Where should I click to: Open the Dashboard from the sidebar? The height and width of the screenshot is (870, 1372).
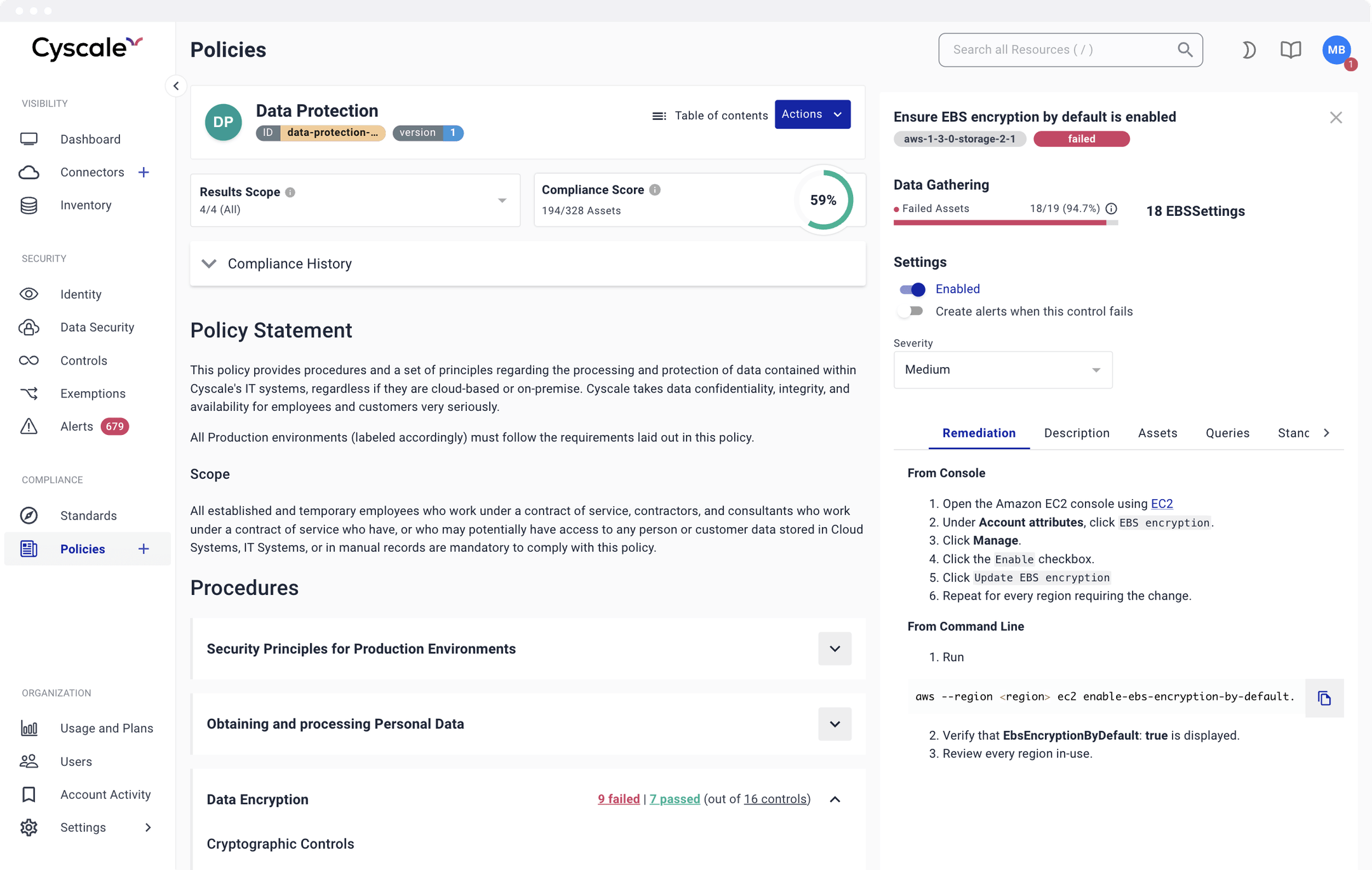coord(90,139)
